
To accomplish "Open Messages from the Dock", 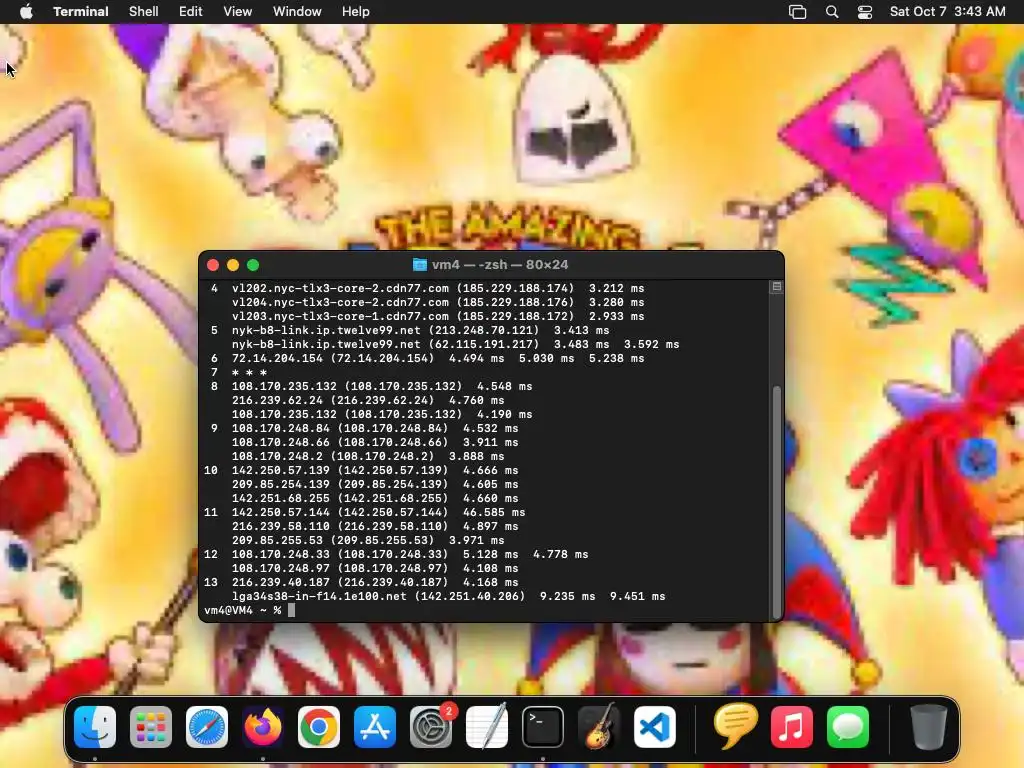I will (x=848, y=727).
